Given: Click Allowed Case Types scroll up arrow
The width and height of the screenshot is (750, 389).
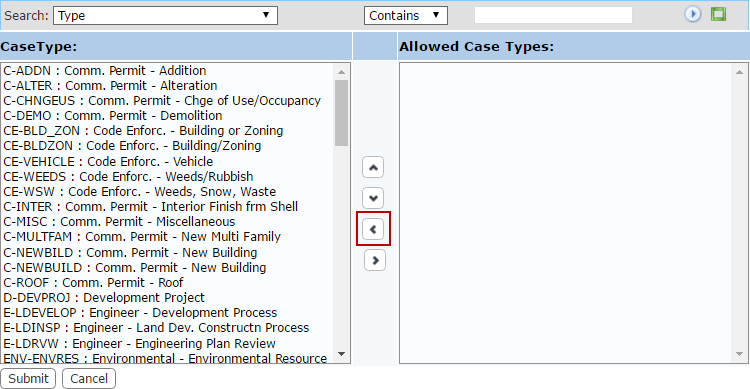Looking at the screenshot, I should pyautogui.click(x=739, y=72).
